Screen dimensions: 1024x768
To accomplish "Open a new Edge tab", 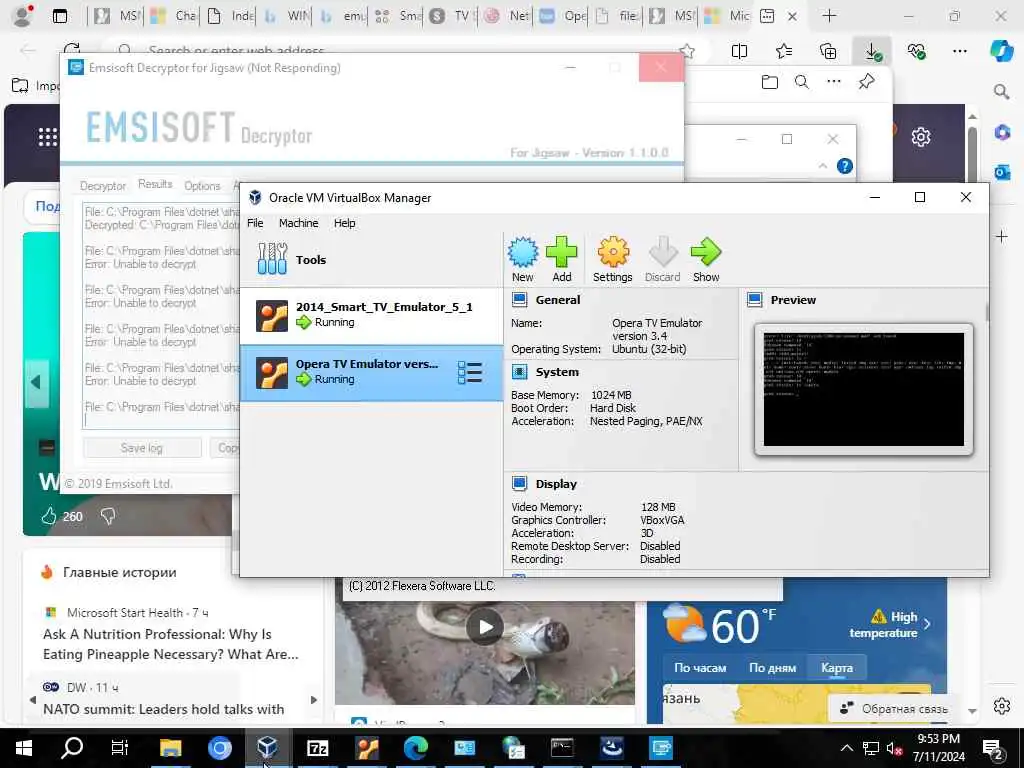I will click(x=829, y=16).
